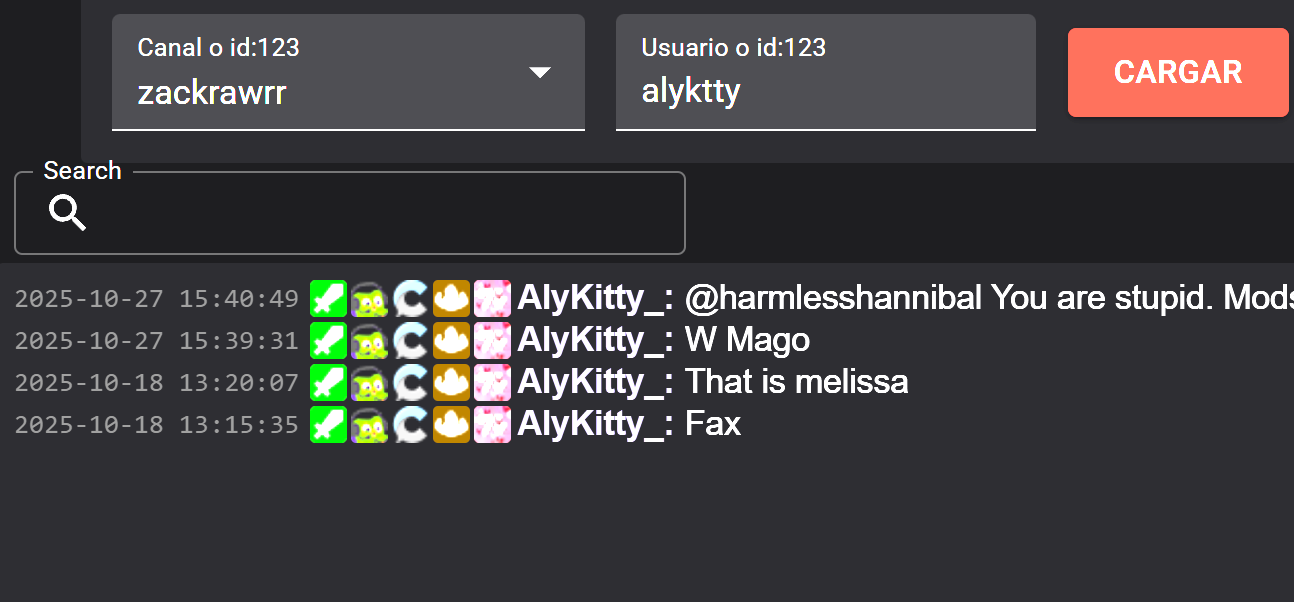Click the green sword badge on the Fax message

pos(328,424)
